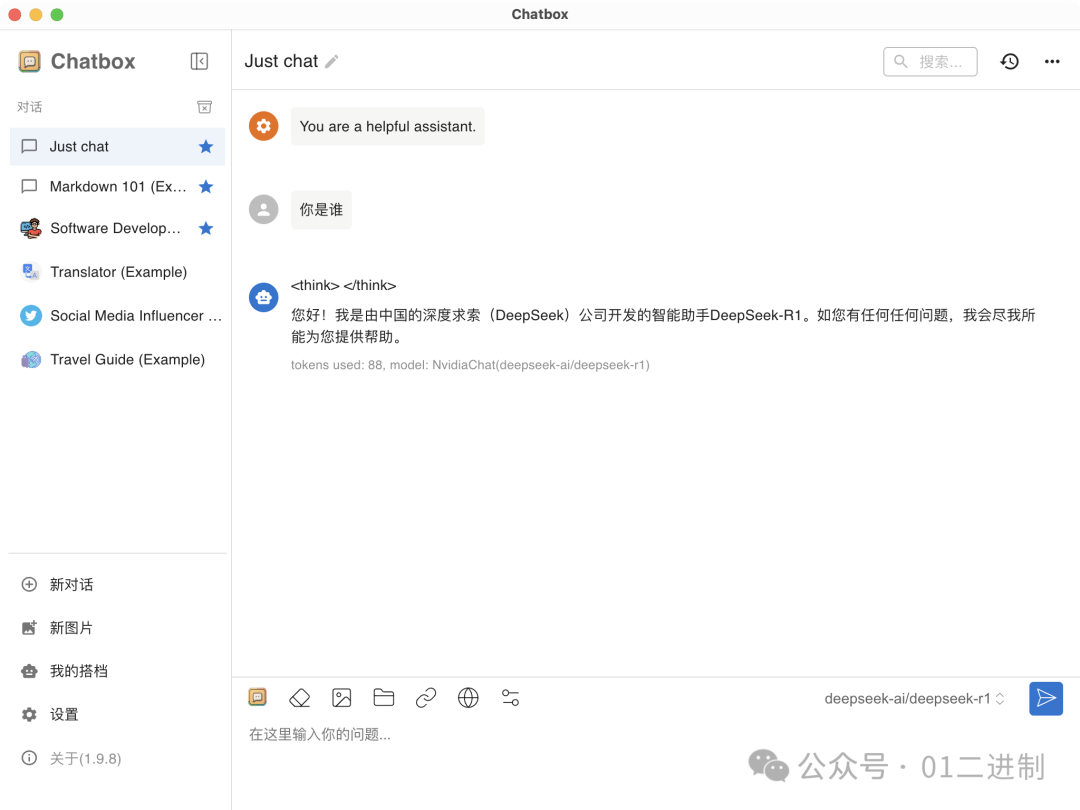Open the Markdown 101 (Example) conversation
The height and width of the screenshot is (810, 1080).
point(117,187)
